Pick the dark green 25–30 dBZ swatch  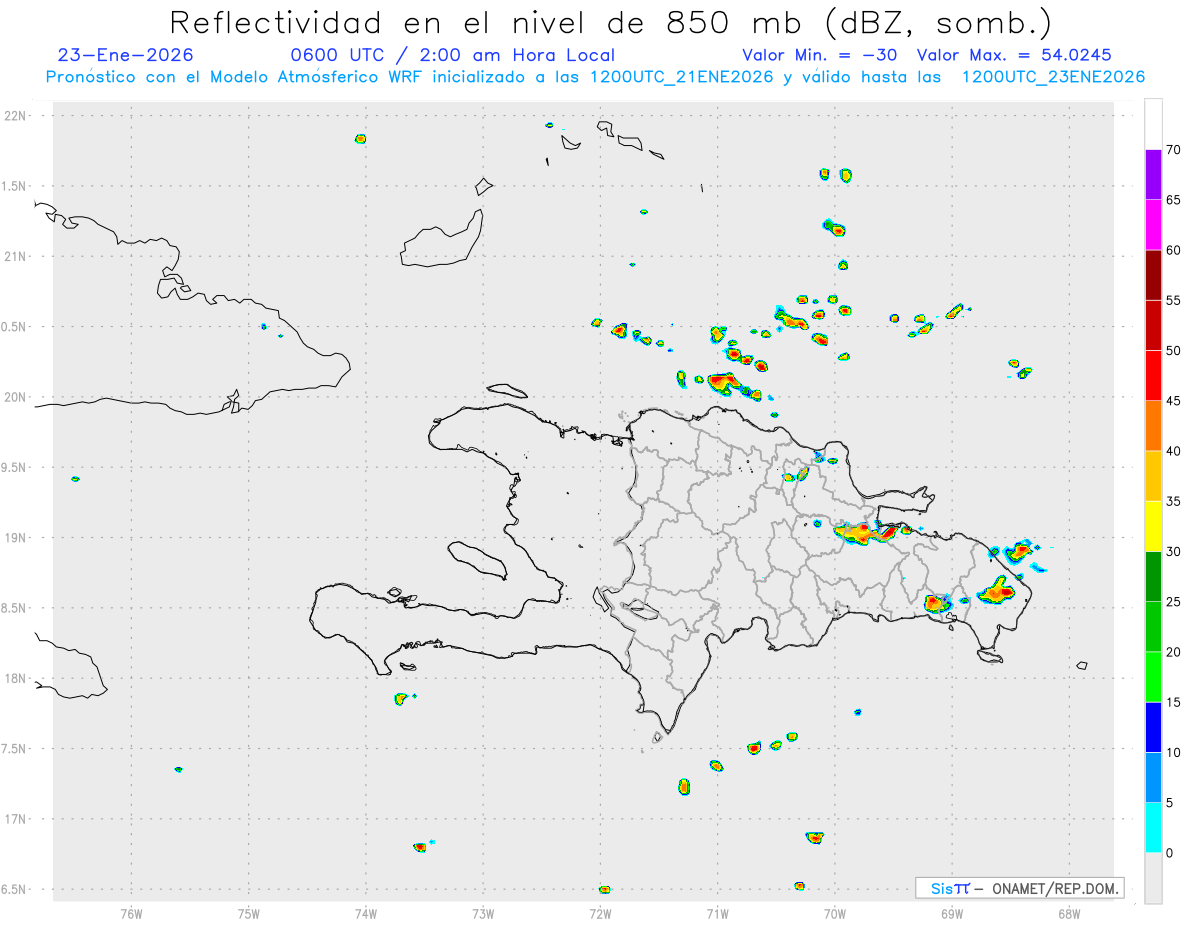coord(1153,576)
